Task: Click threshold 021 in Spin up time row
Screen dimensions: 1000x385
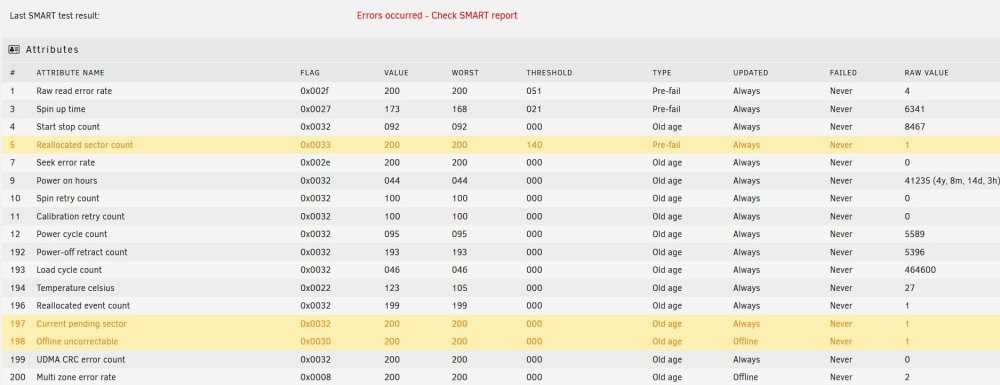Action: pos(534,109)
